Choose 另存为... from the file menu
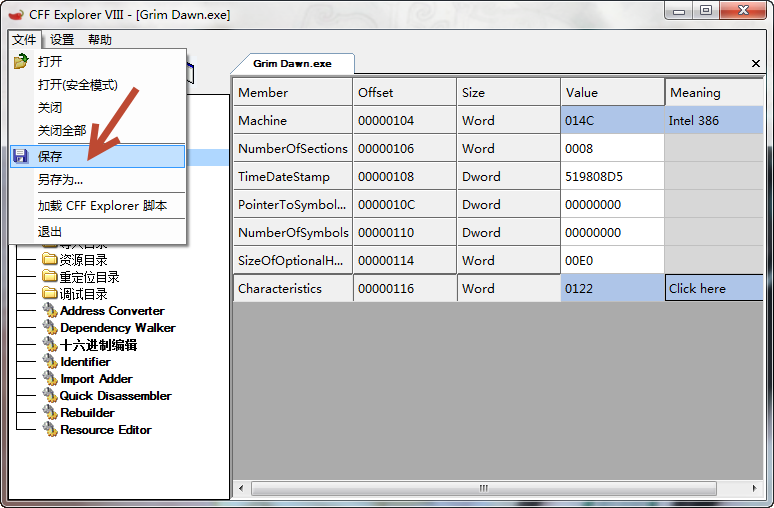This screenshot has height=508, width=774. coord(60,180)
